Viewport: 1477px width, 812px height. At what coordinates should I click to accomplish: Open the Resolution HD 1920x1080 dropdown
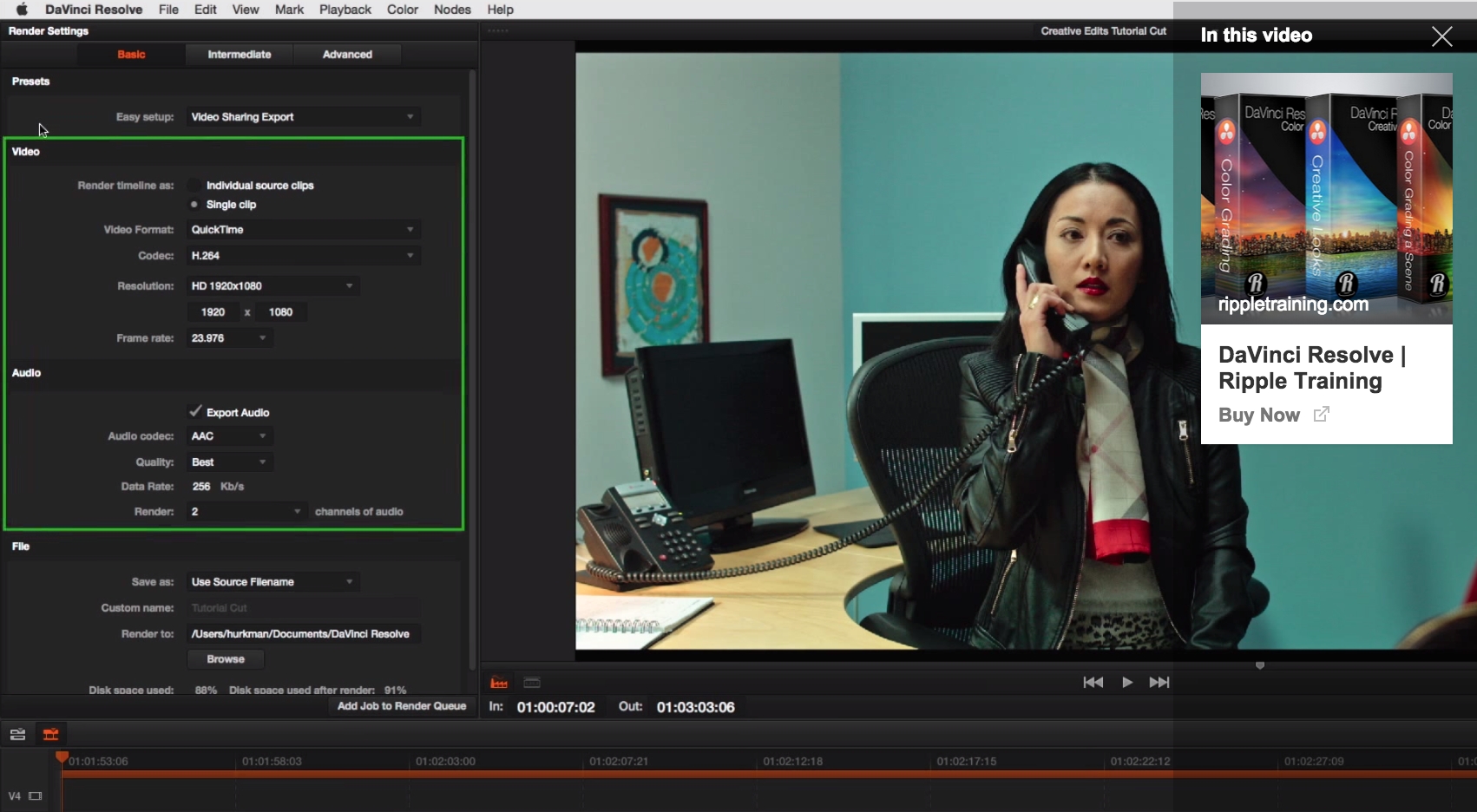[x=272, y=286]
